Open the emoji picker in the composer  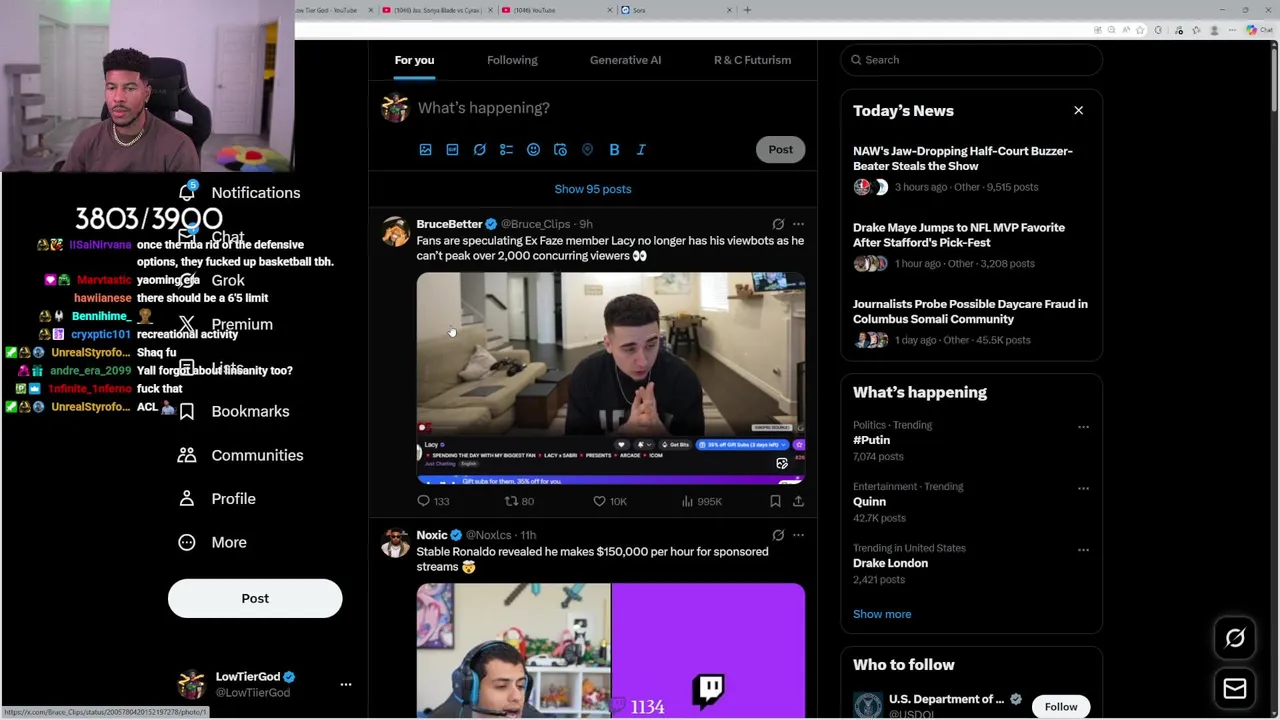pos(533,150)
